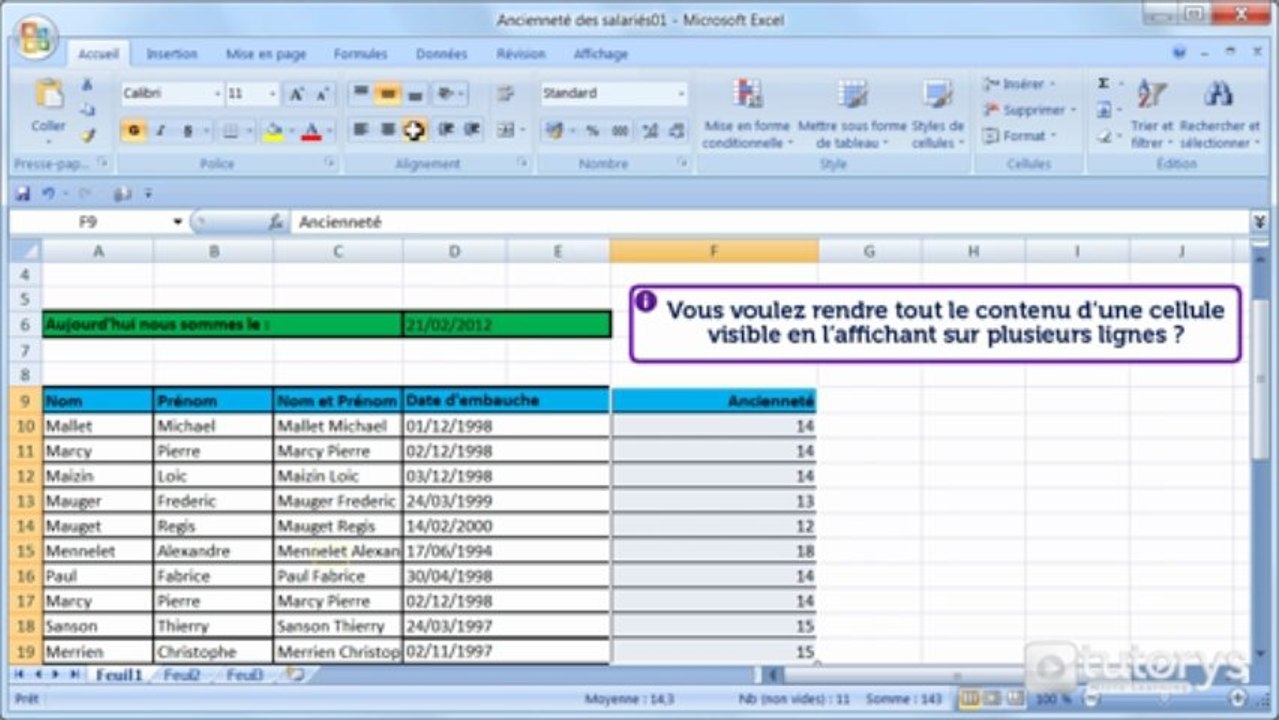Click the Undo arrow in quick access

click(48, 194)
